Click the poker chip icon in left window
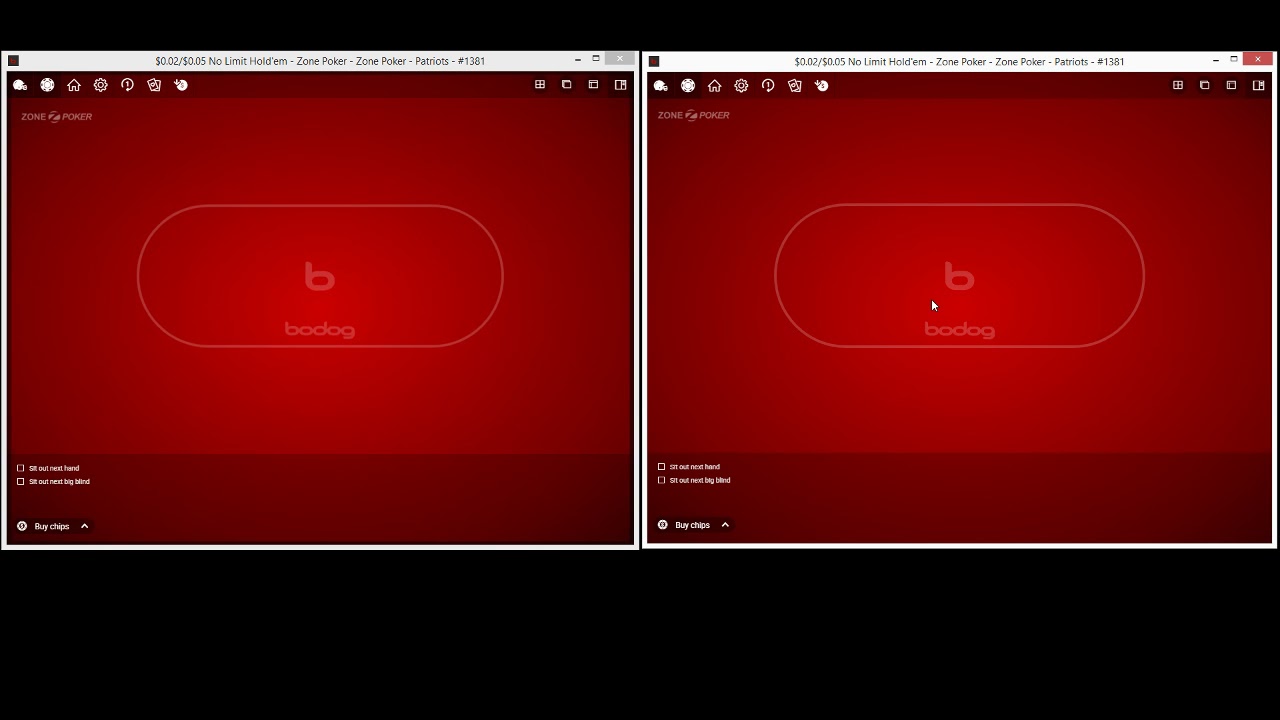This screenshot has height=720, width=1280. click(47, 85)
